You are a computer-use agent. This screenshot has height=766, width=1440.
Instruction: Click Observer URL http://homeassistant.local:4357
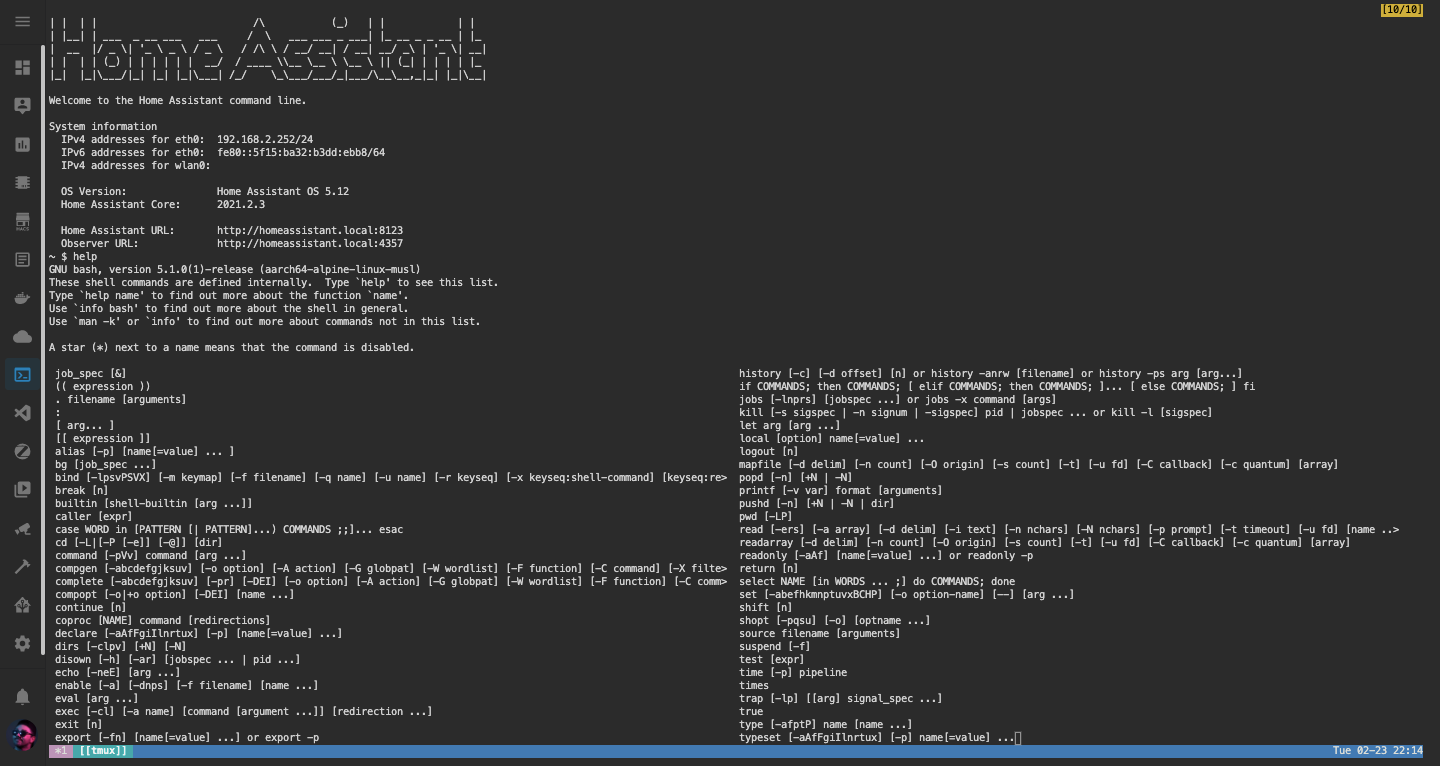click(310, 244)
